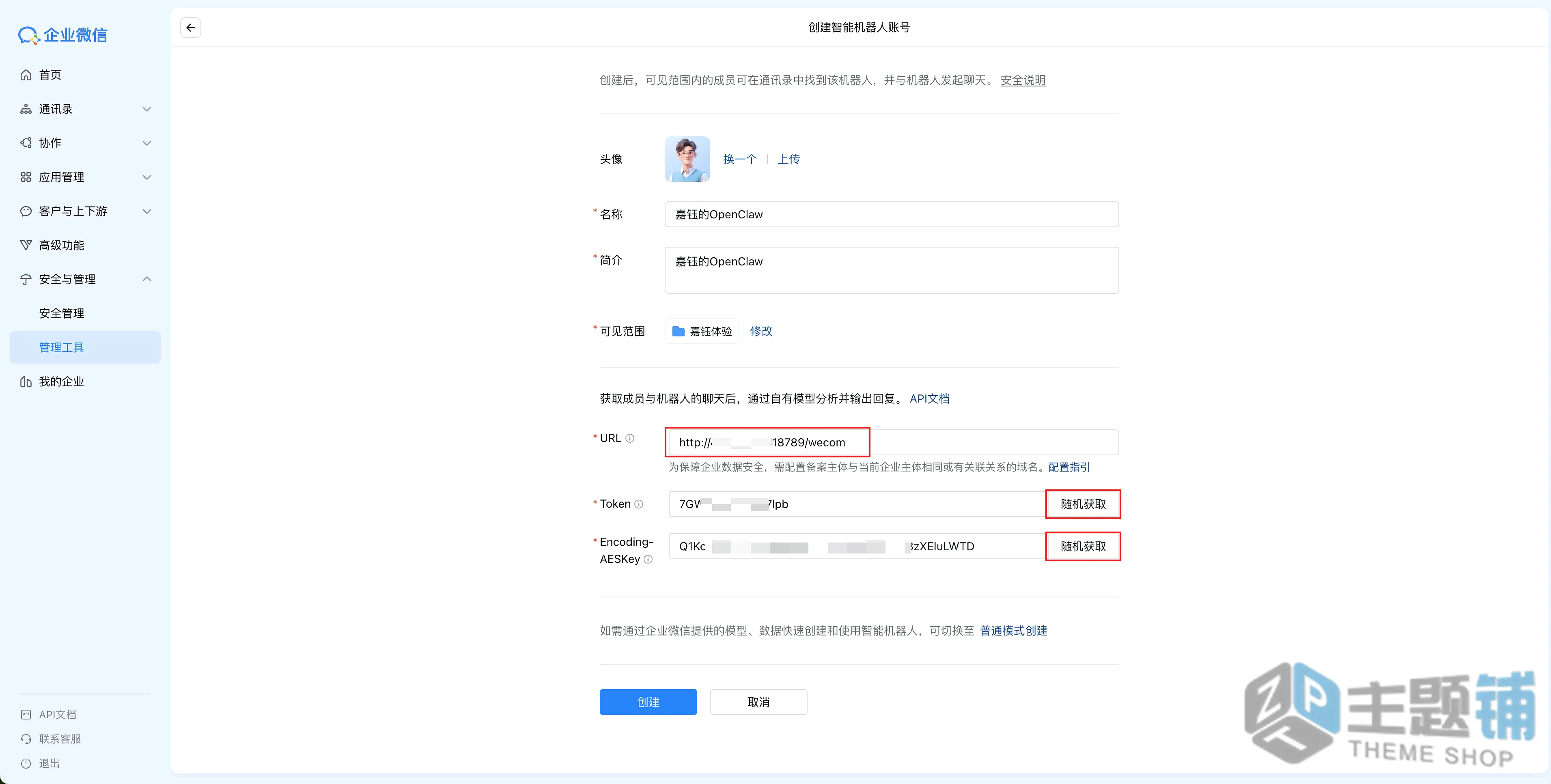
Task: Click 普通模式创建 link
Action: click(x=1013, y=631)
